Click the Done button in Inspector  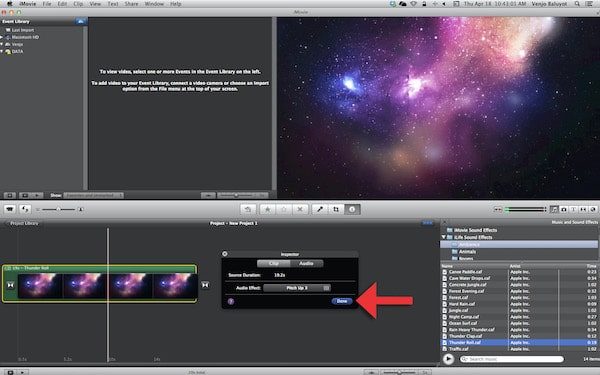(342, 301)
